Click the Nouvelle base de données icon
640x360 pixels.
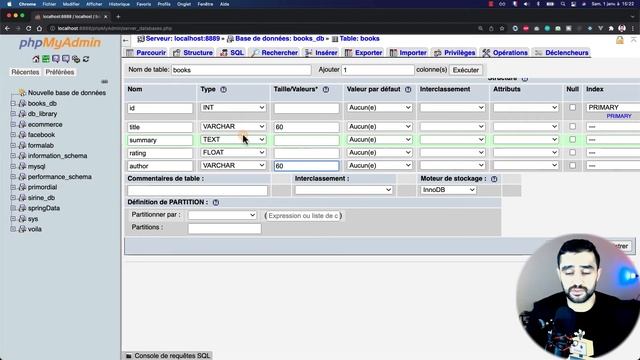point(22,93)
